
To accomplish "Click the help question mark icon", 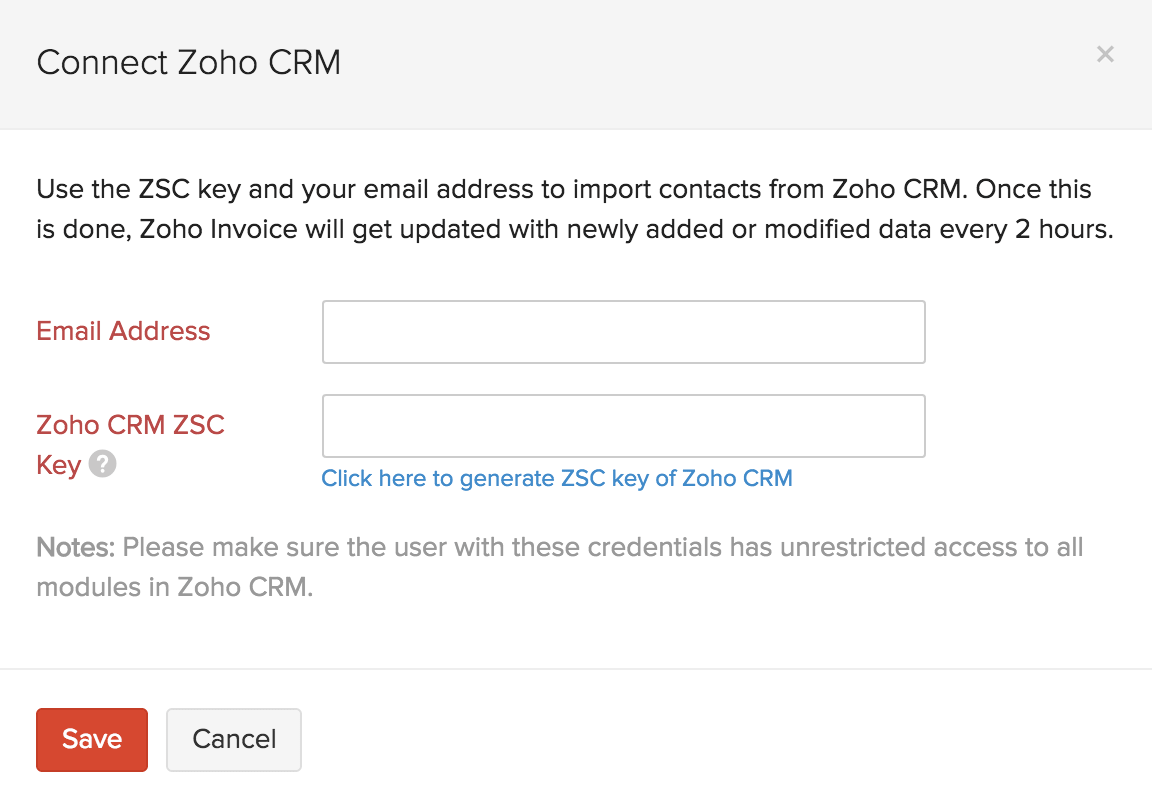I will (102, 465).
